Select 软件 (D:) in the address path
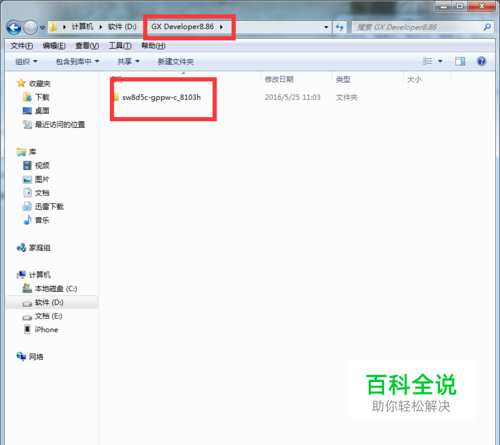The height and width of the screenshot is (445, 500). point(122,27)
